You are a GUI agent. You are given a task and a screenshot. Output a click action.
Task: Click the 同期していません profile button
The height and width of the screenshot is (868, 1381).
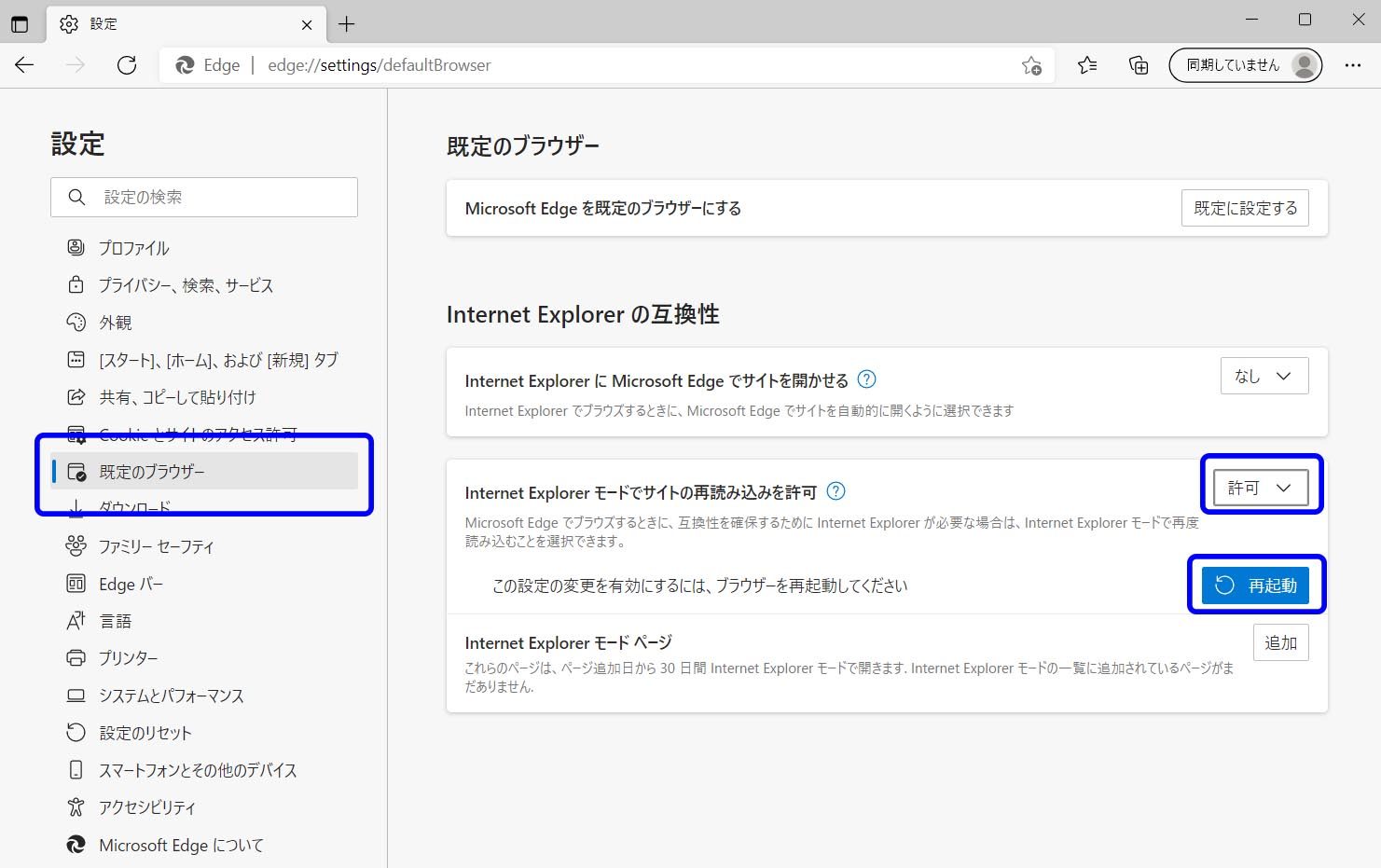click(x=1245, y=65)
